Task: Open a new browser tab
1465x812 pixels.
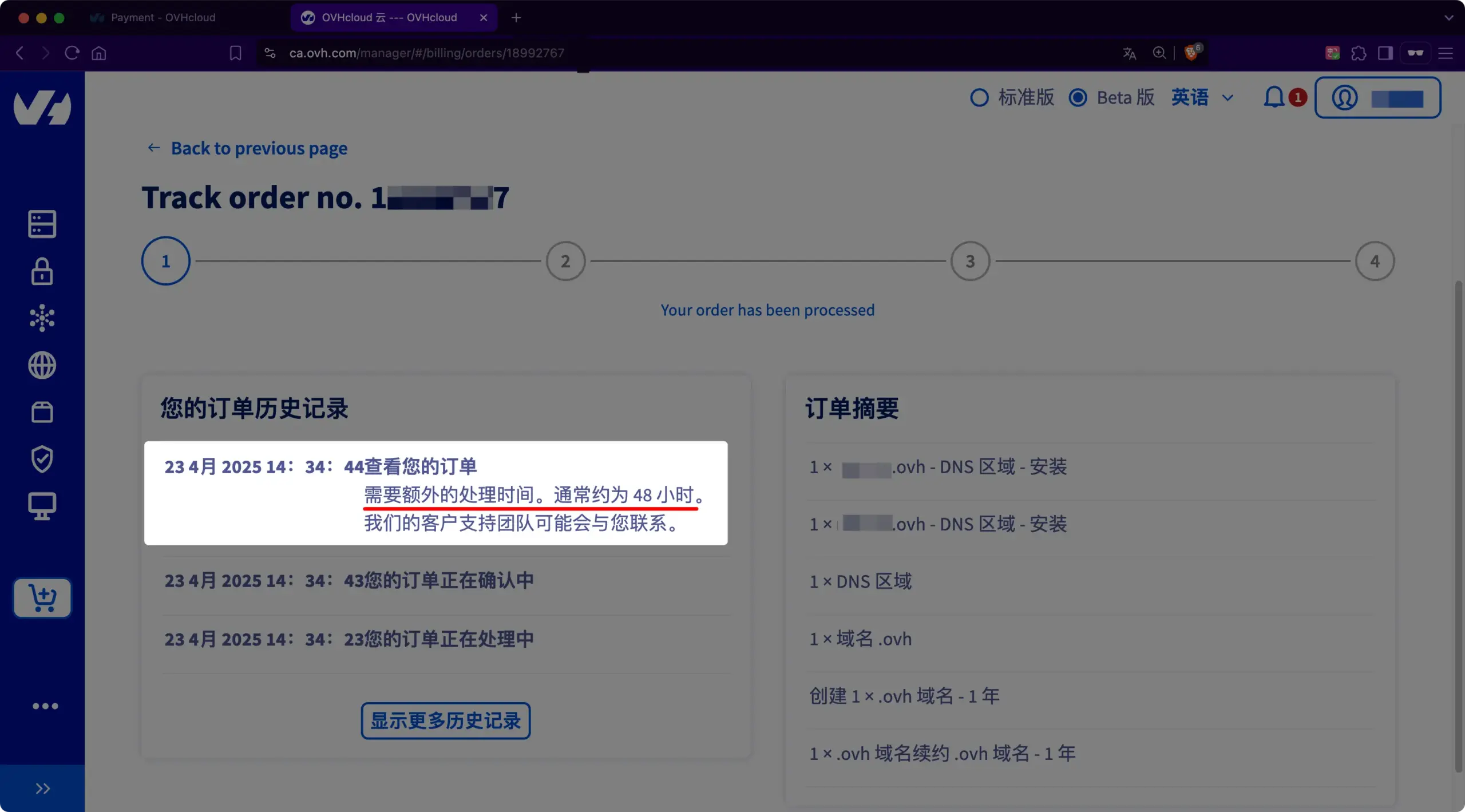Action: pos(516,18)
